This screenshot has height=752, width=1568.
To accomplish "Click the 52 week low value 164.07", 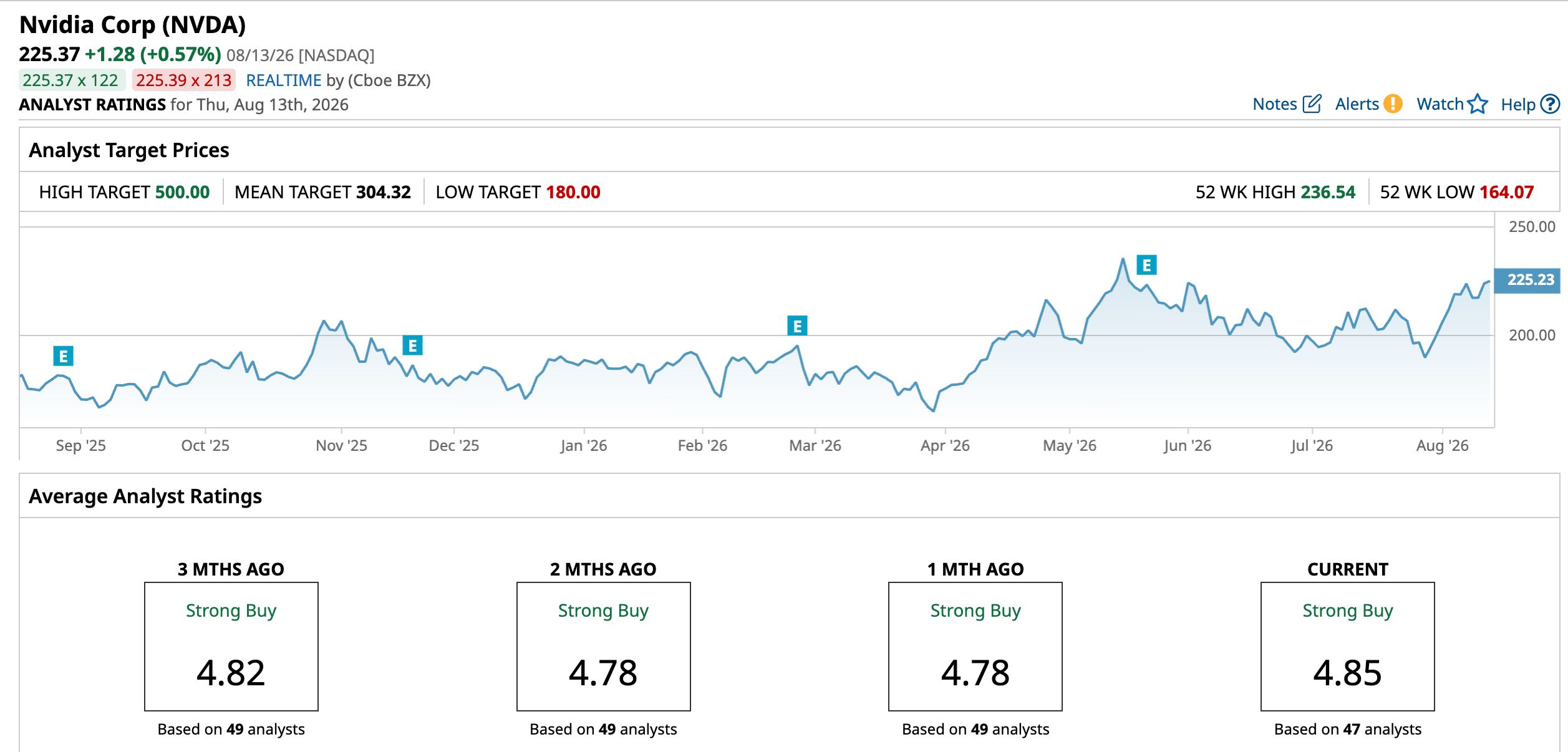I will (1506, 192).
